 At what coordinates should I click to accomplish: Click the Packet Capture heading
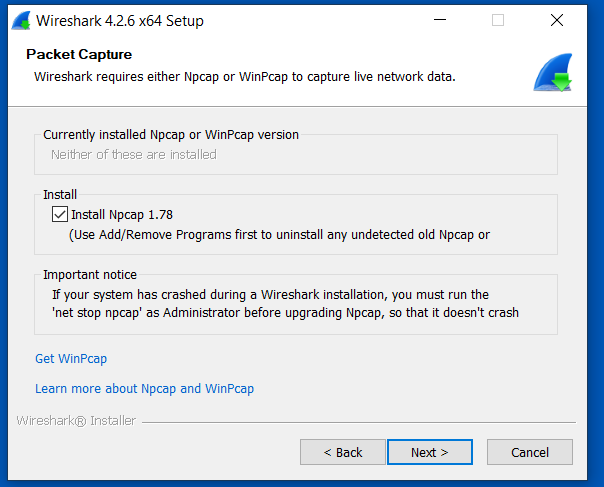[79, 54]
